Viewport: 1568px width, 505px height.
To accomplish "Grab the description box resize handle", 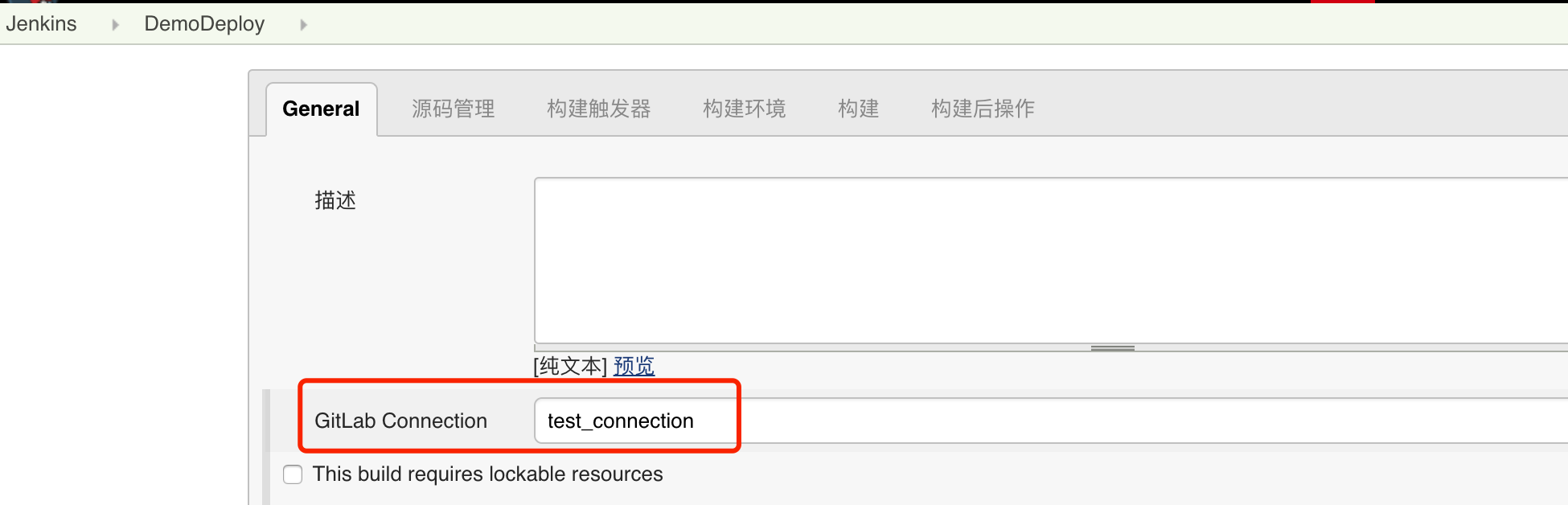I will click(x=1112, y=348).
